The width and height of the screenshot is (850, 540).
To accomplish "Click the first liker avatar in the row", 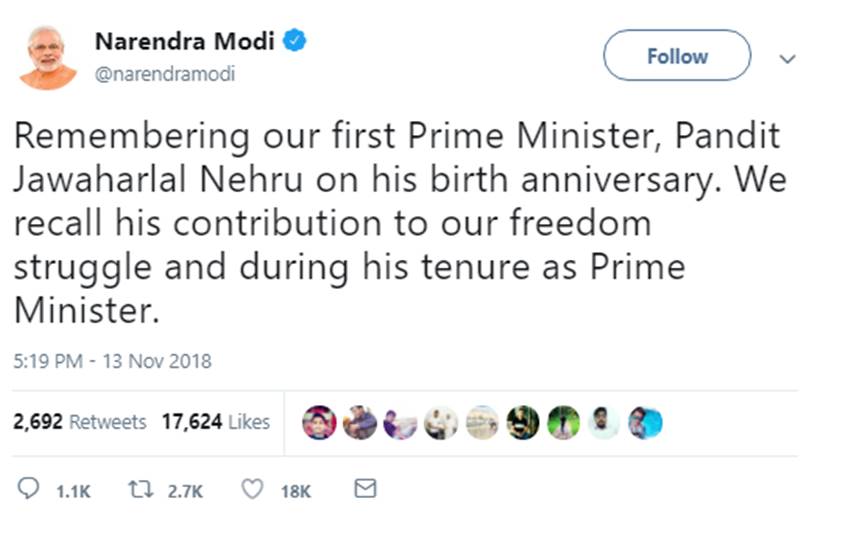I will point(320,423).
